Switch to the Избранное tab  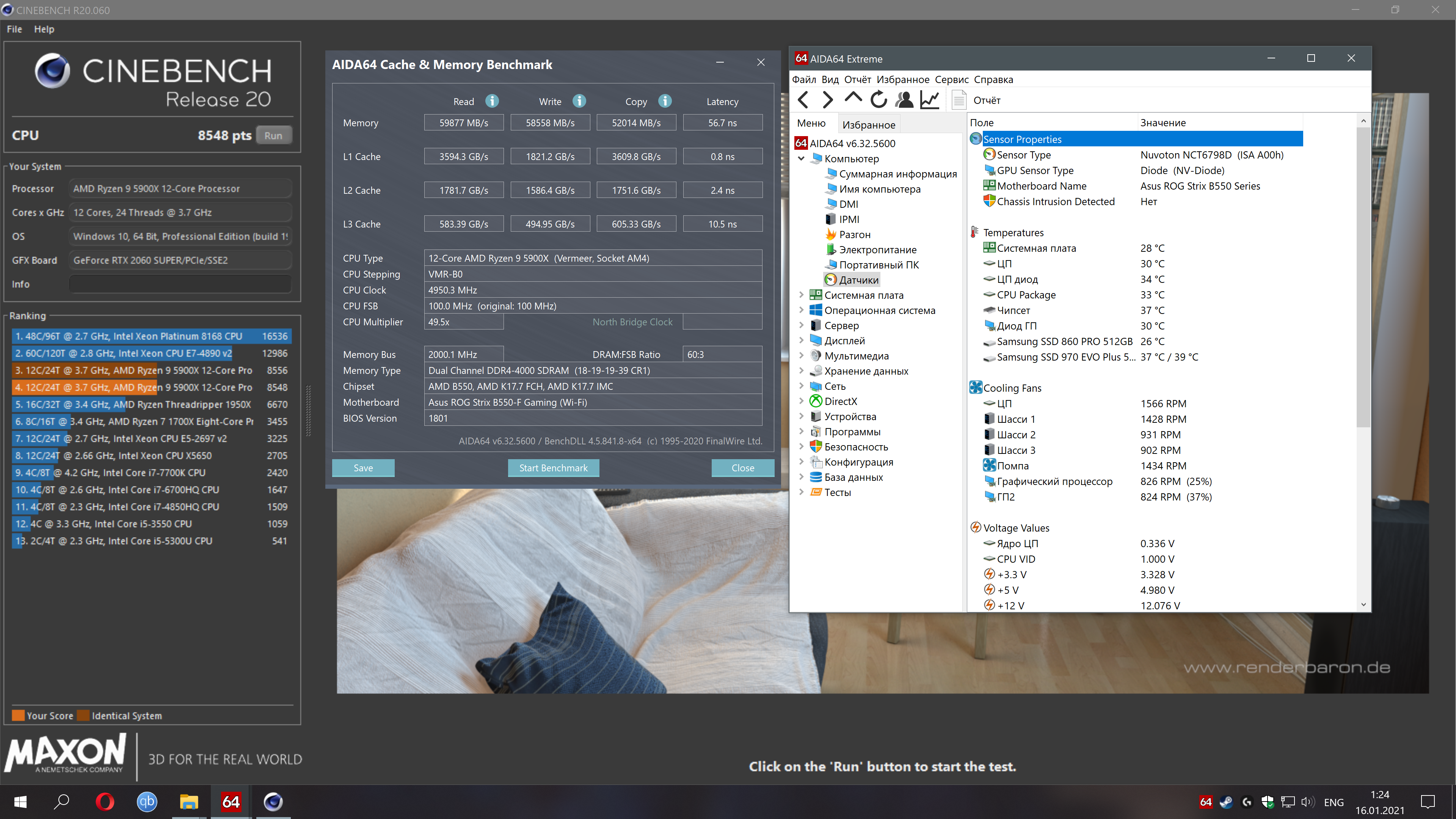(869, 125)
